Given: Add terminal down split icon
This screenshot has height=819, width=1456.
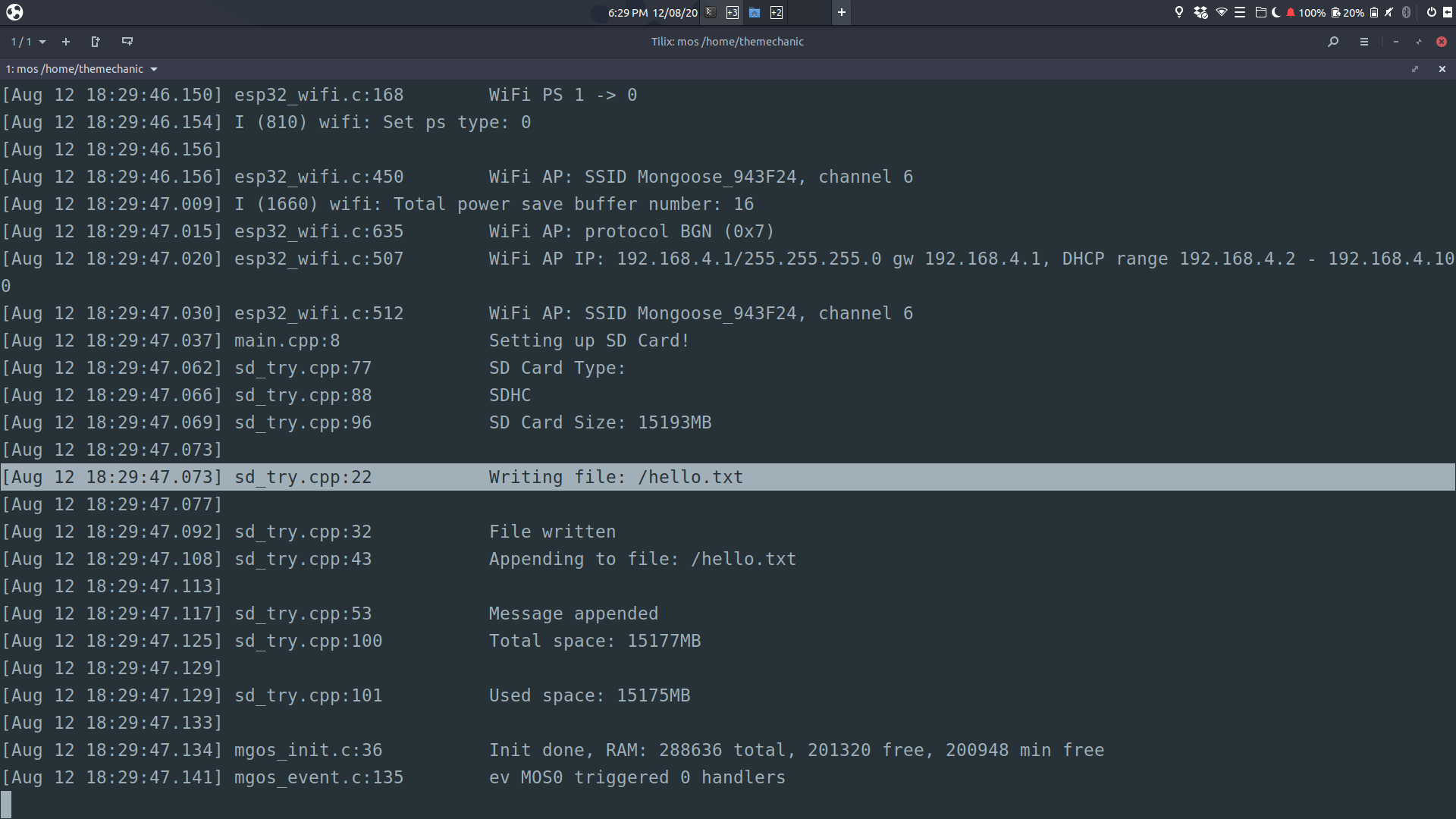Looking at the screenshot, I should click(x=127, y=42).
